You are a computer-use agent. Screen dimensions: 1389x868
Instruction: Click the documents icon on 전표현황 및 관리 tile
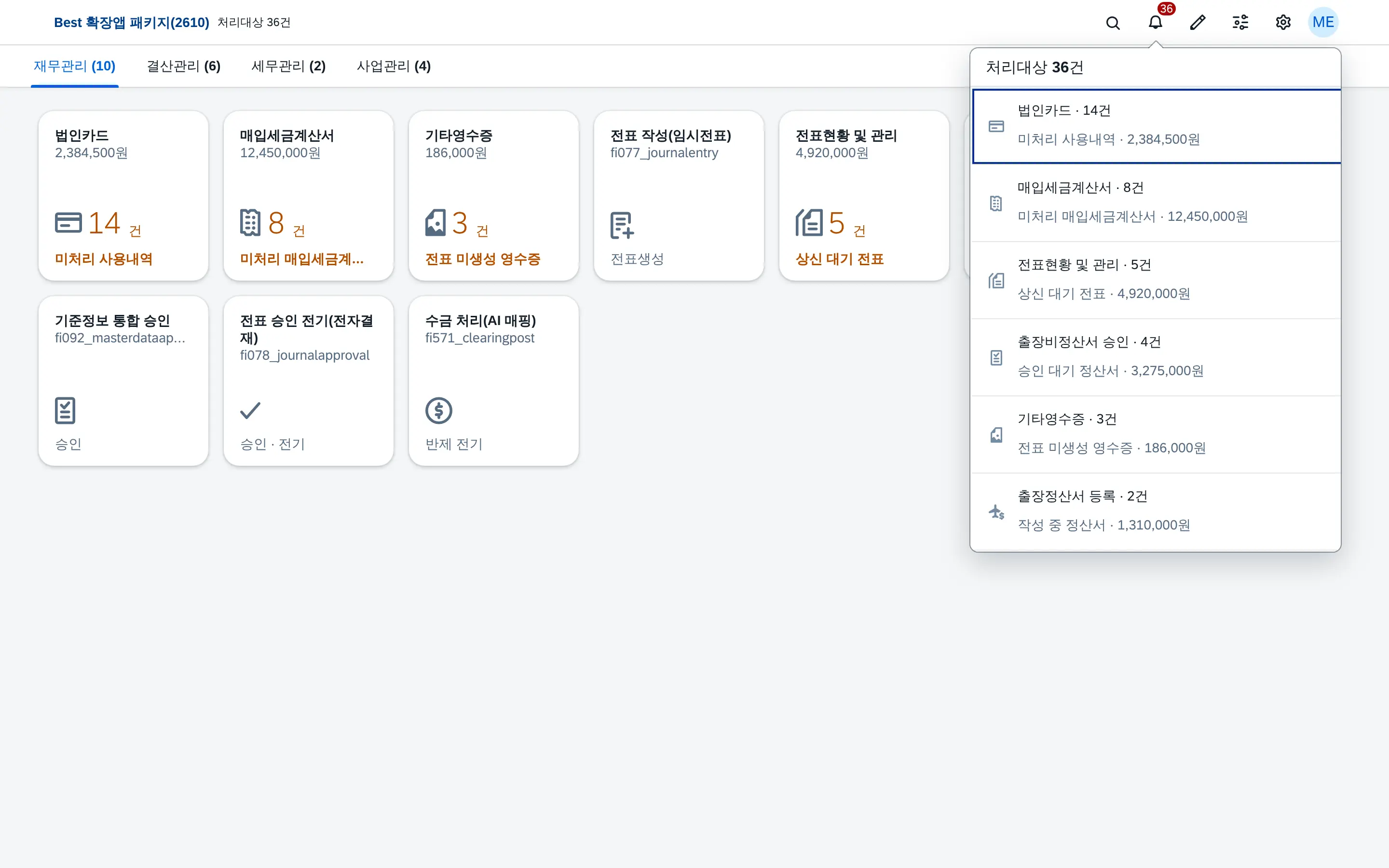[x=809, y=223]
